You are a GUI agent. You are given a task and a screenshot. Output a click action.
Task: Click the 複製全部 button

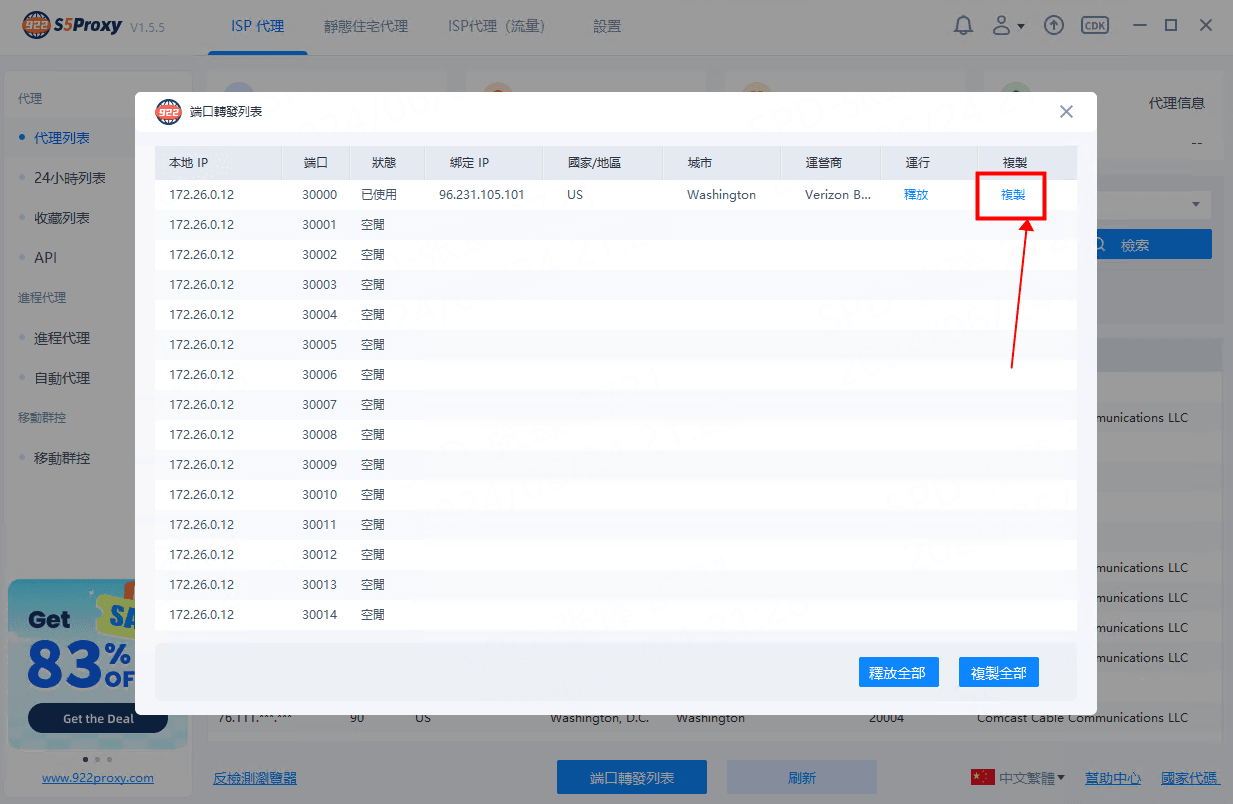(x=999, y=673)
